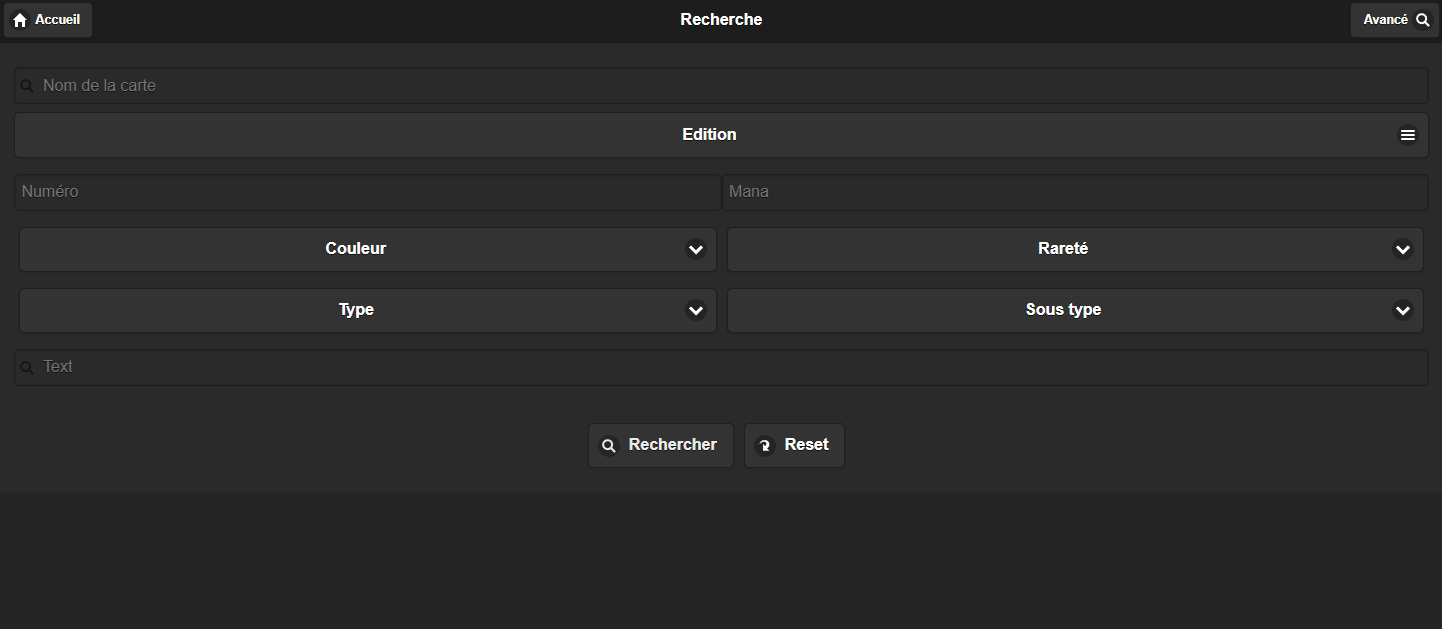
Task: Open the Type dropdown list
Action: 696,311
